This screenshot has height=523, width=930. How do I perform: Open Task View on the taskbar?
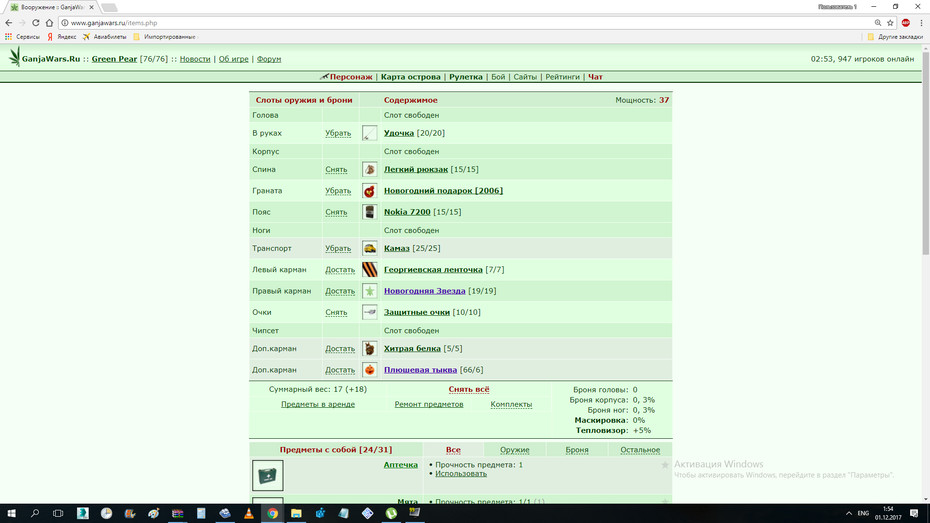58,514
